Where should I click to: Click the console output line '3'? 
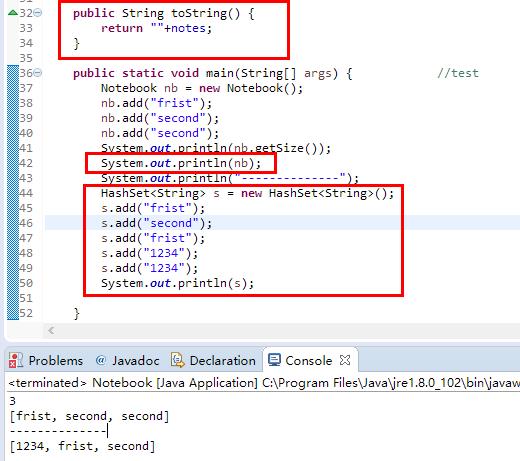13,401
